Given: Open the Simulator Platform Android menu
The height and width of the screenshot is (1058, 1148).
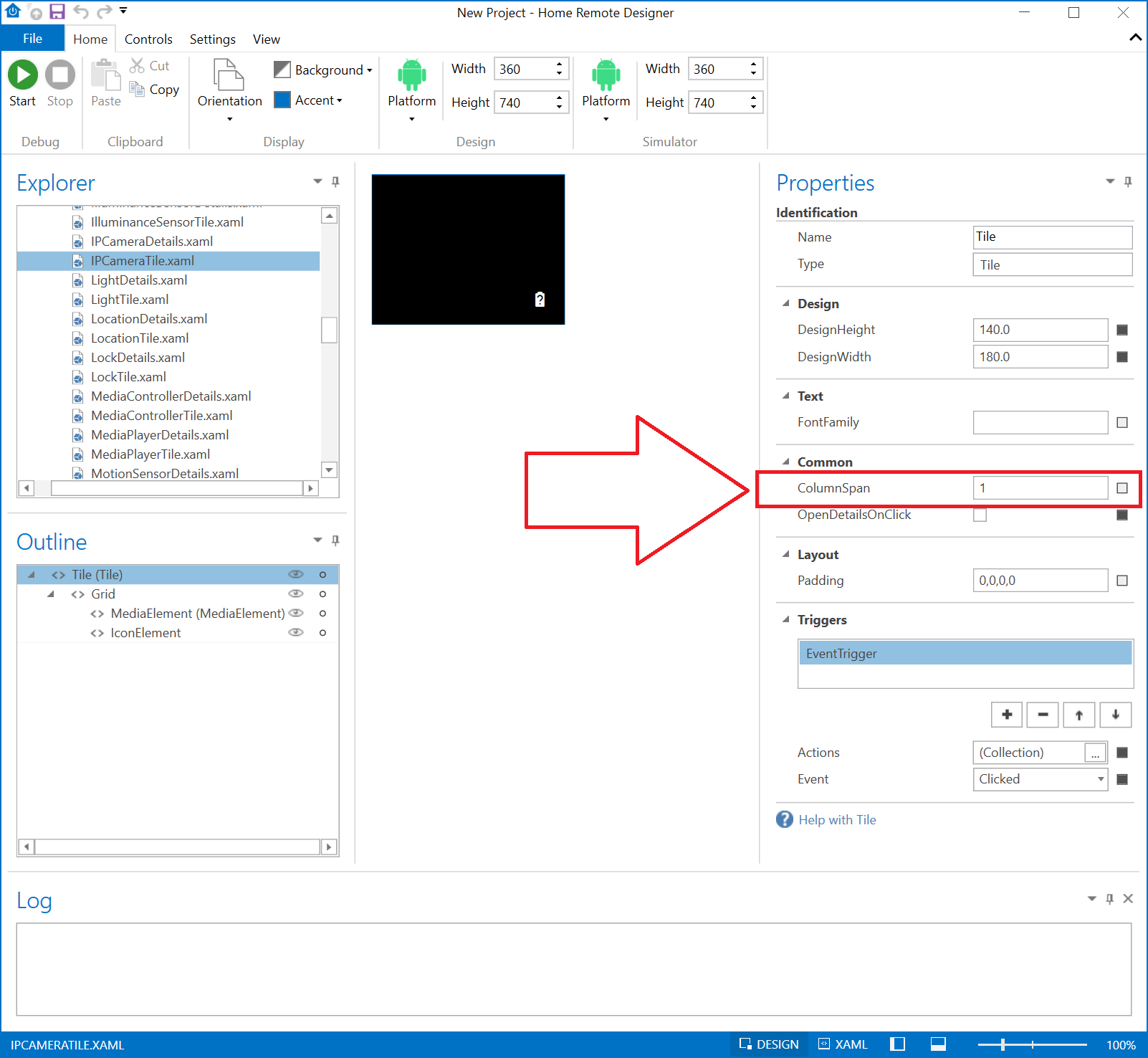Looking at the screenshot, I should [x=606, y=90].
